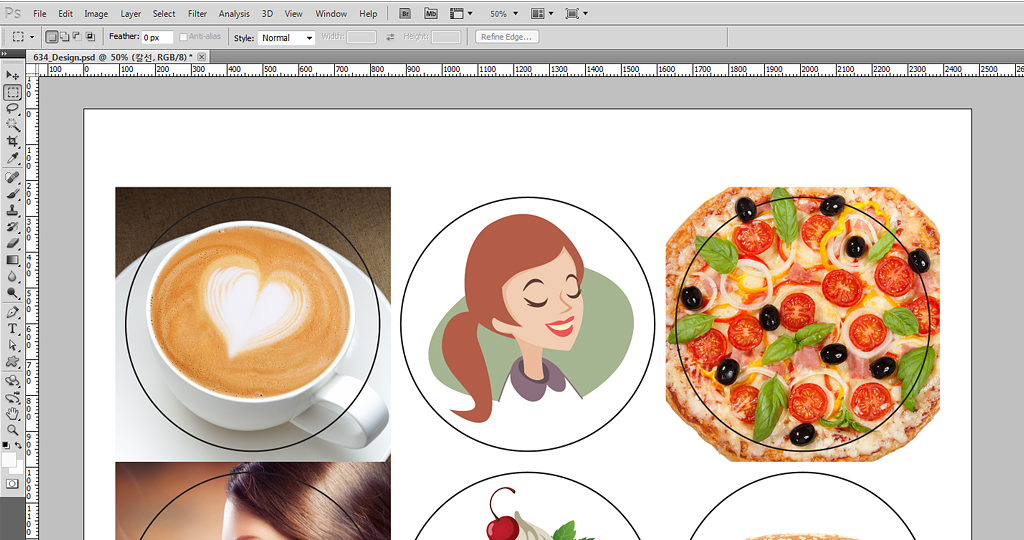1024x540 pixels.
Task: Open the Image menu
Action: pyautogui.click(x=96, y=14)
